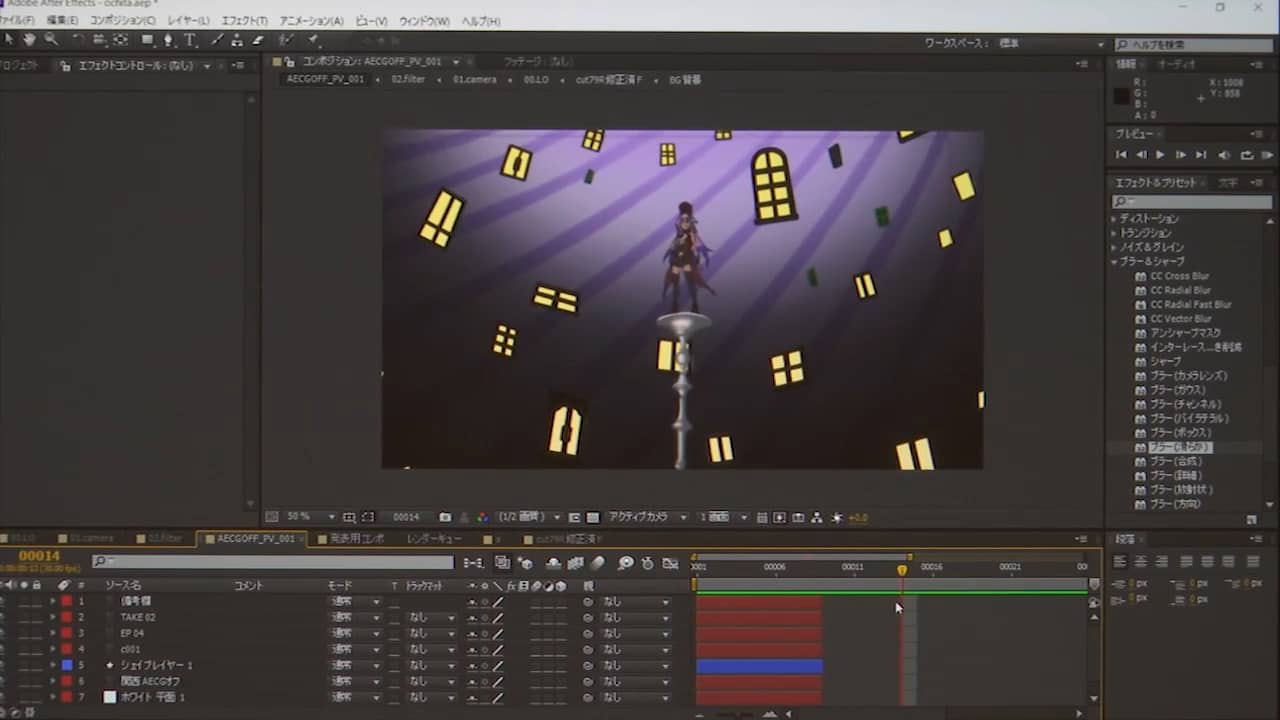Click the Auto-keyframe stopwatch icon in timeline
This screenshot has width=1280, height=720.
click(x=647, y=563)
